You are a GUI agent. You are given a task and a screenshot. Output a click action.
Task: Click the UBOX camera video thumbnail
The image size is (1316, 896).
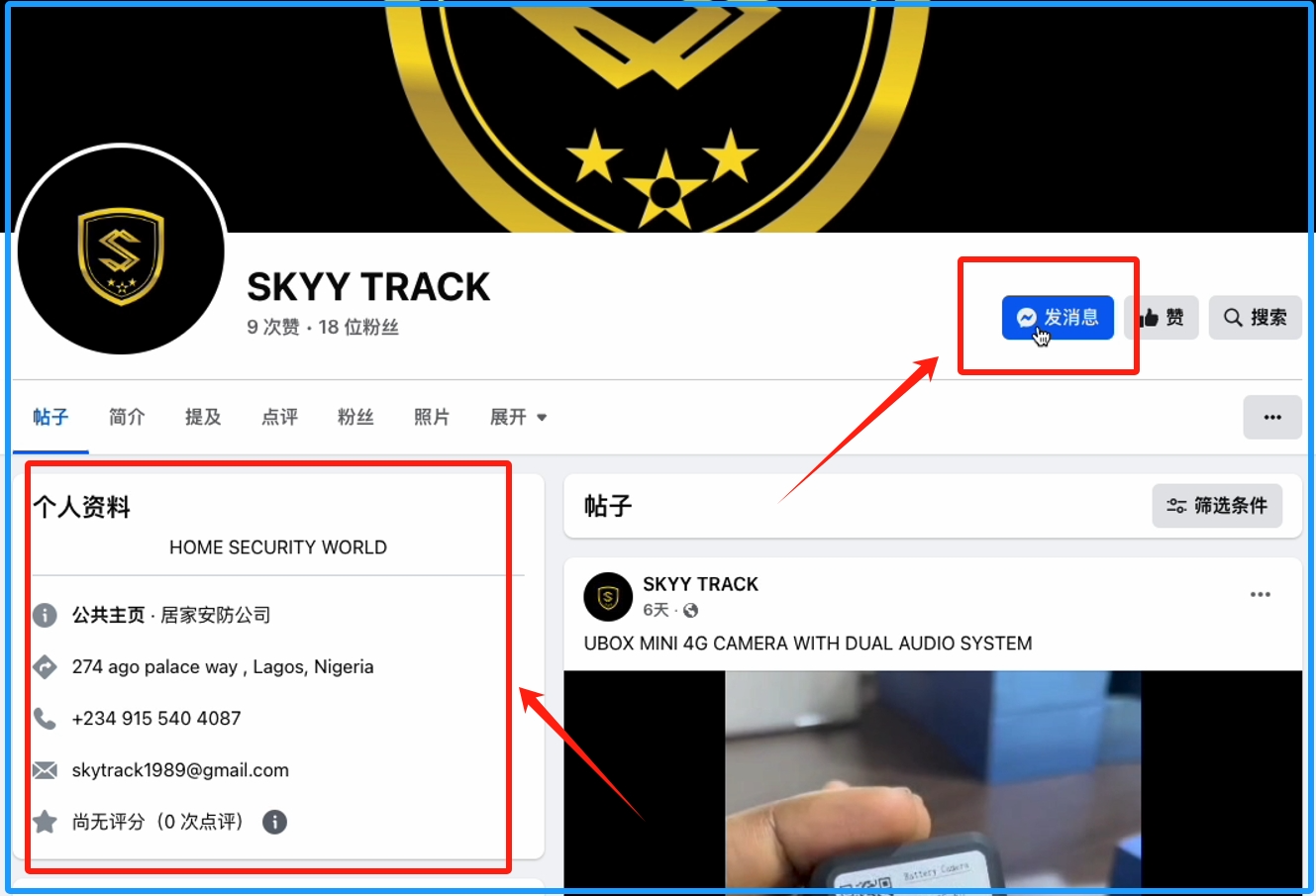(933, 782)
